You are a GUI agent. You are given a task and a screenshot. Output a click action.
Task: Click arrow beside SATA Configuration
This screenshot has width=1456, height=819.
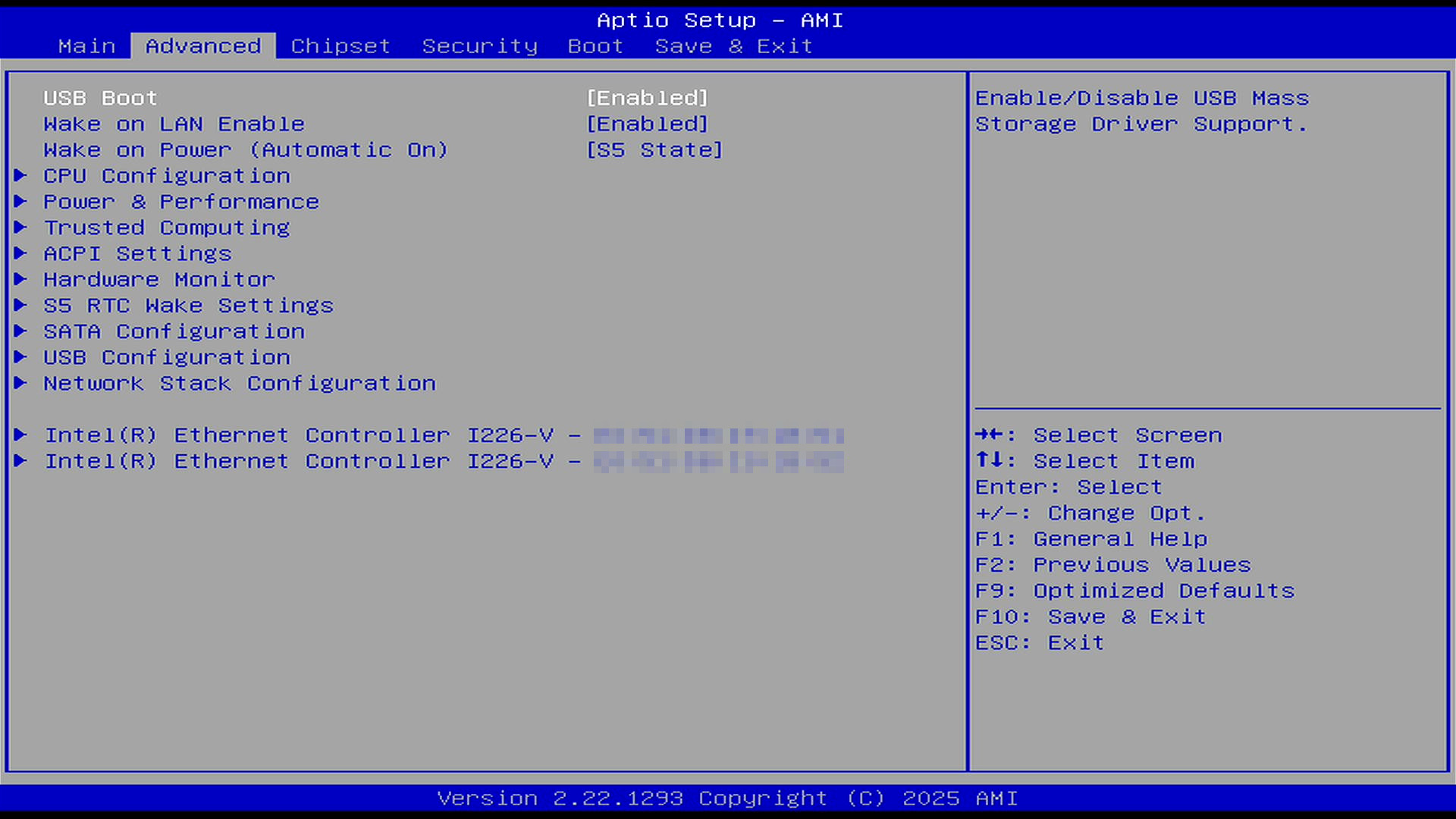pyautogui.click(x=20, y=331)
